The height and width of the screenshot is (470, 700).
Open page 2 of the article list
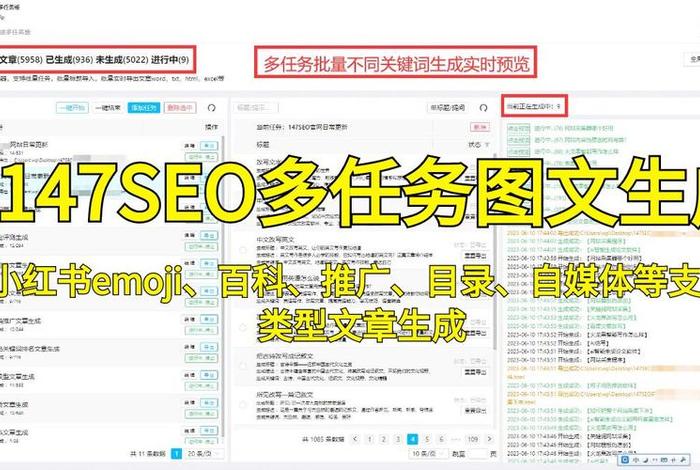[383, 439]
